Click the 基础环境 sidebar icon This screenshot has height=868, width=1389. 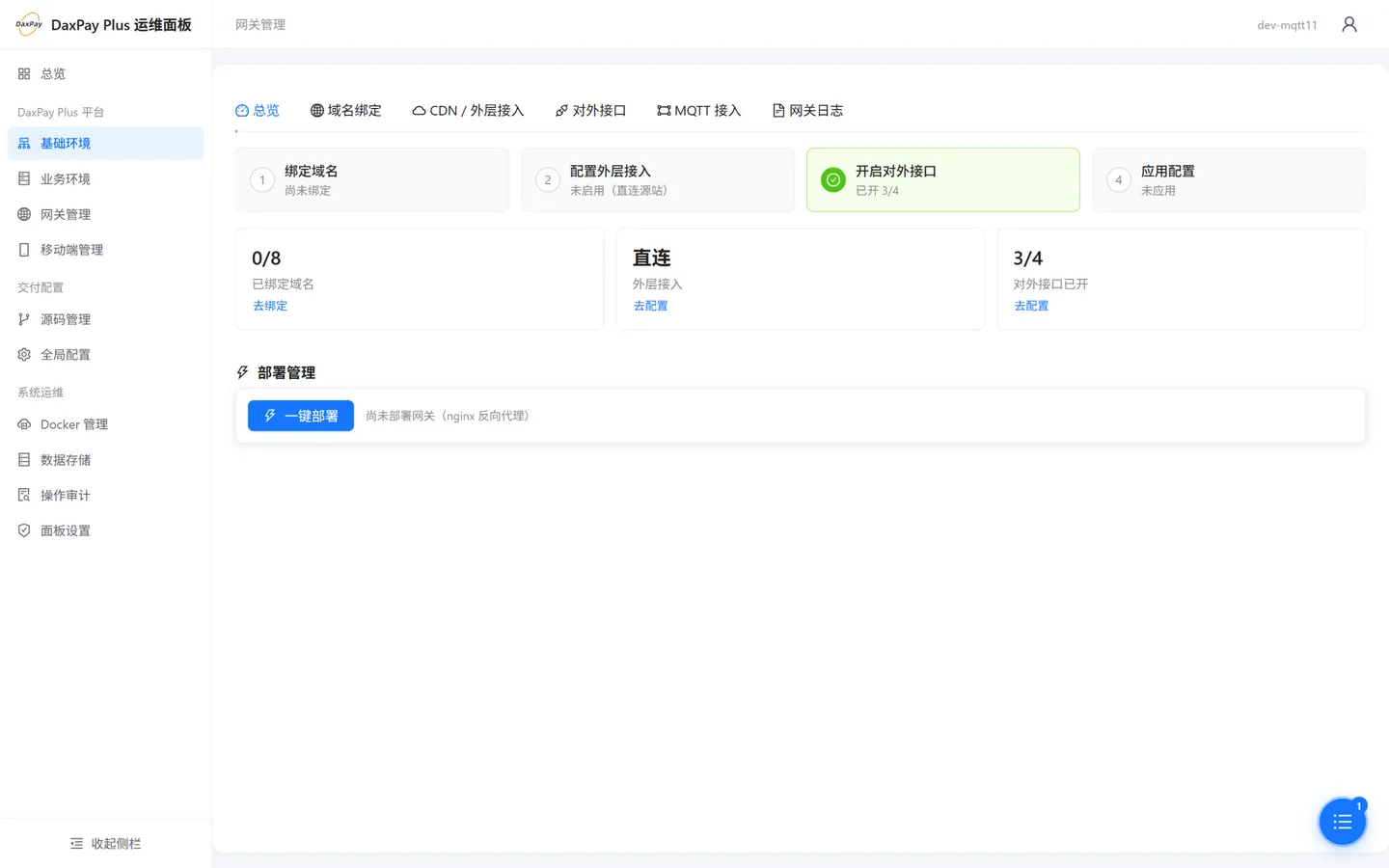coord(24,143)
